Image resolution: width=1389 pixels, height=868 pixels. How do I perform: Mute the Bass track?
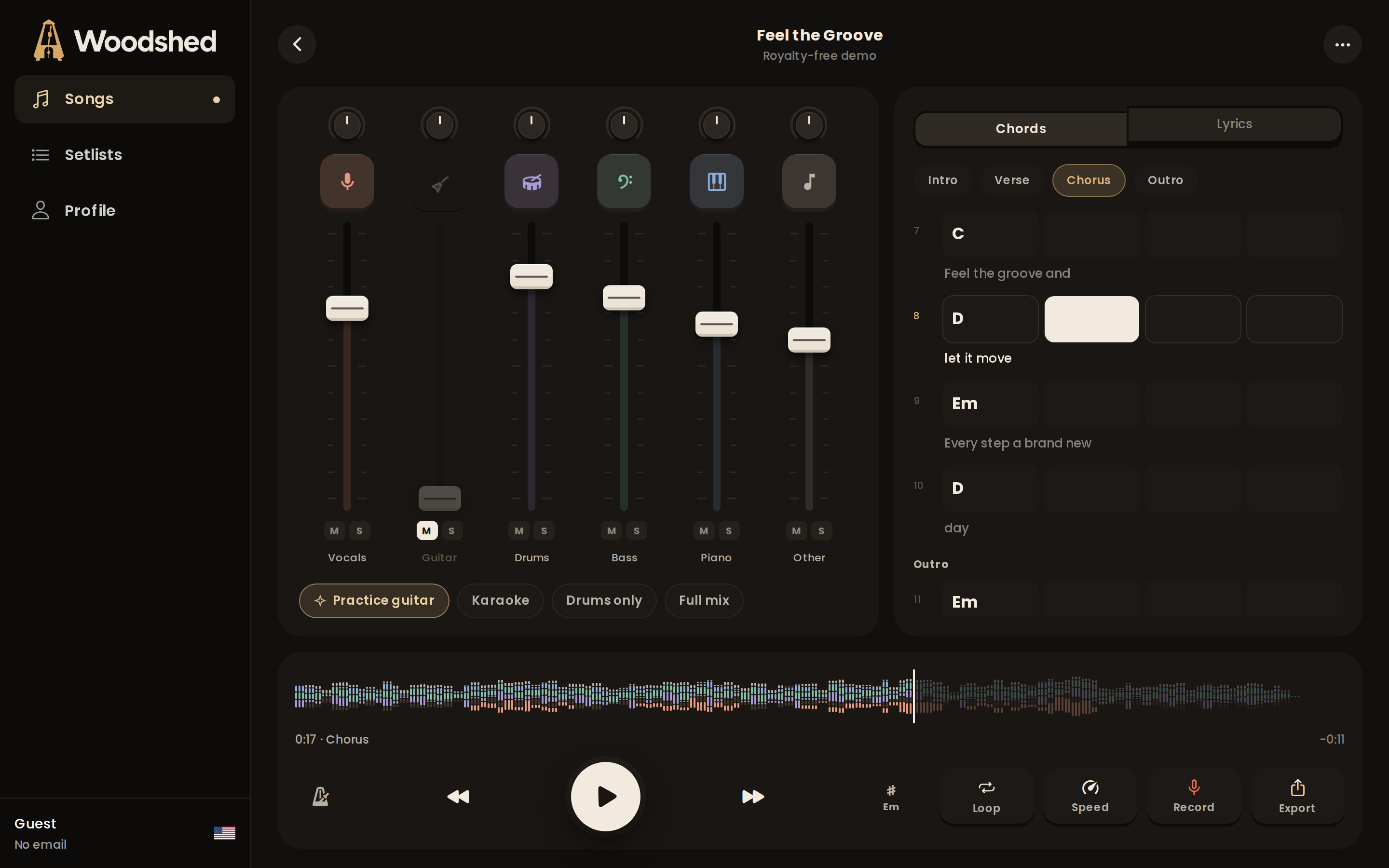tap(612, 530)
